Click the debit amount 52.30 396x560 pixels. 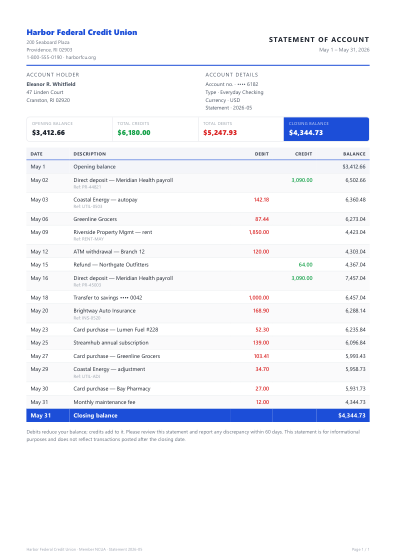(262, 330)
